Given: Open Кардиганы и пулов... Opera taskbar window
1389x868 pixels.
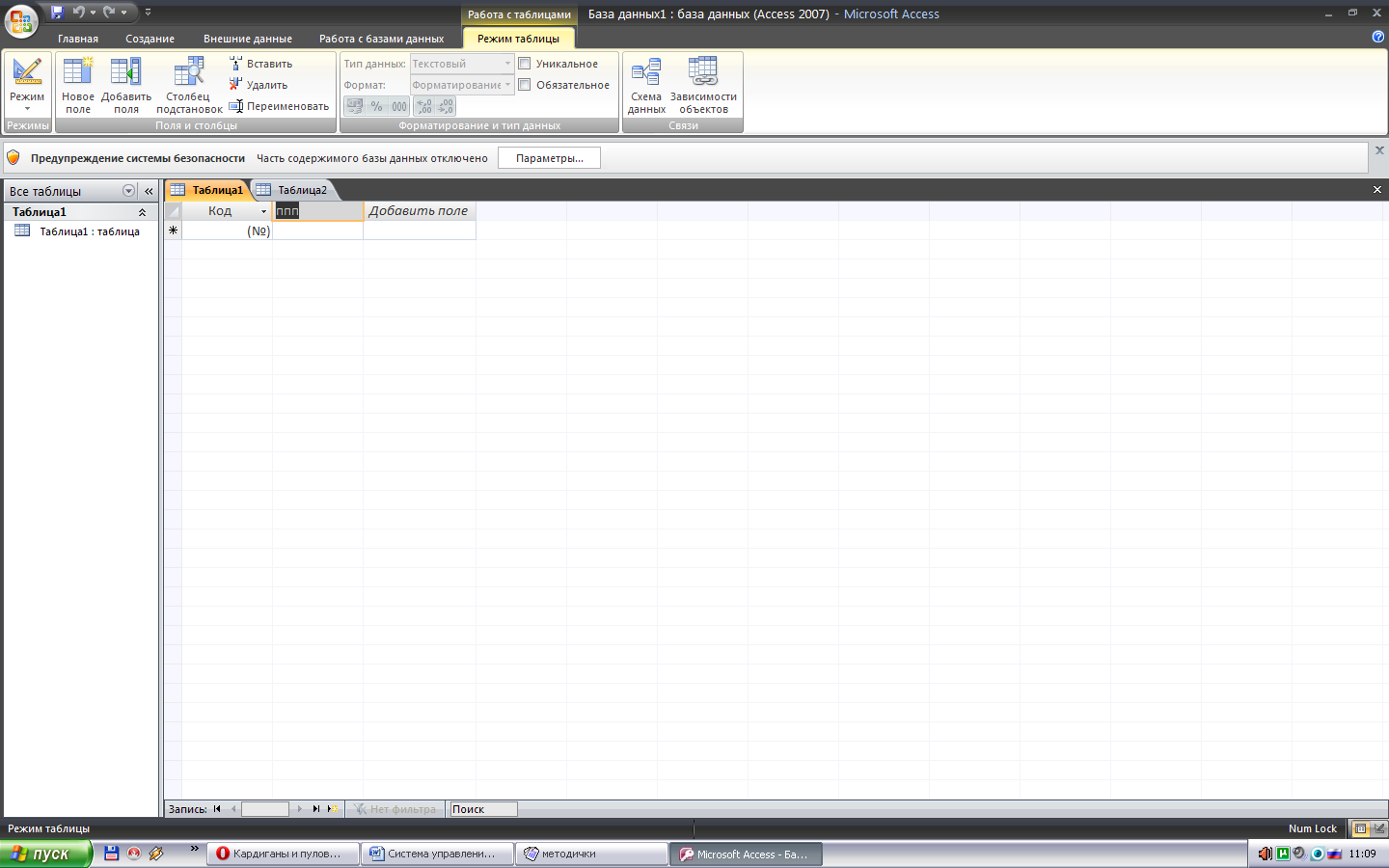Looking at the screenshot, I should coord(283,854).
